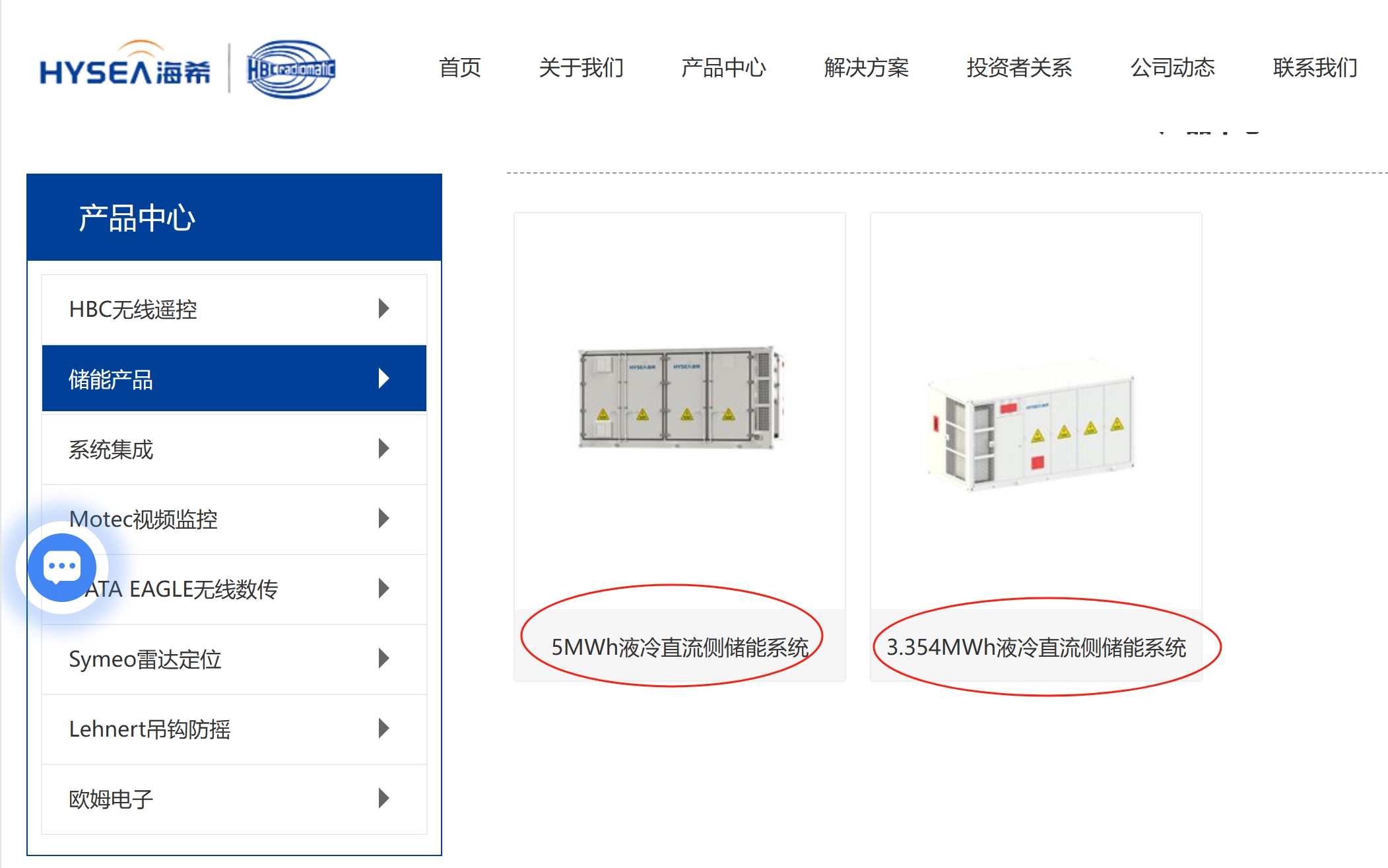
Task: Open the 5MWh液冷直流侧储能系统 product link
Action: pyautogui.click(x=680, y=648)
